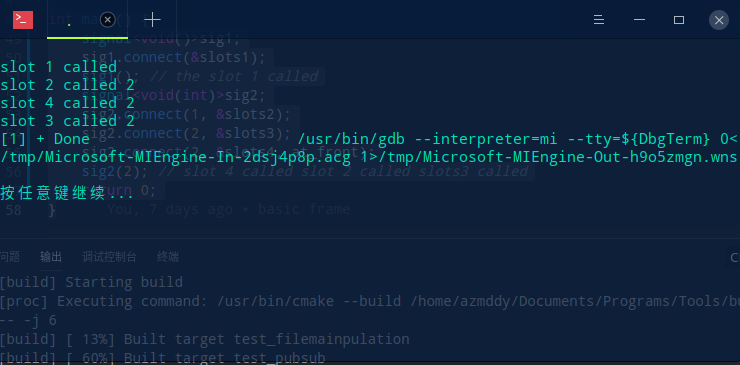Select the active terminal tab
This screenshot has width=740, height=365.
click(x=87, y=20)
